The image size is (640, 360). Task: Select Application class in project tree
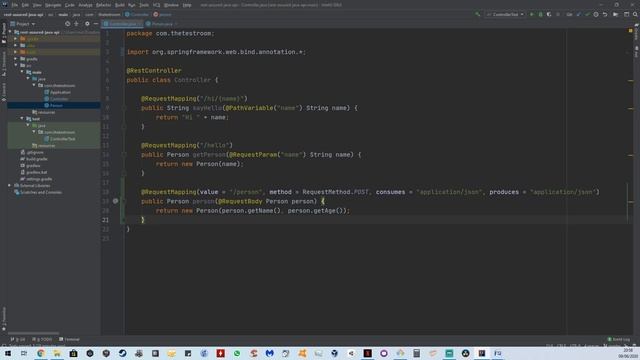(x=60, y=92)
